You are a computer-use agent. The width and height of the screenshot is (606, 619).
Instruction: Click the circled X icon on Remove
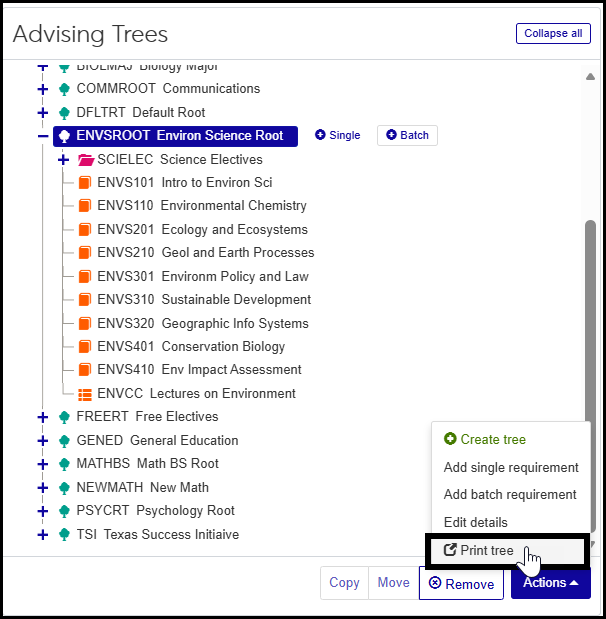(435, 583)
